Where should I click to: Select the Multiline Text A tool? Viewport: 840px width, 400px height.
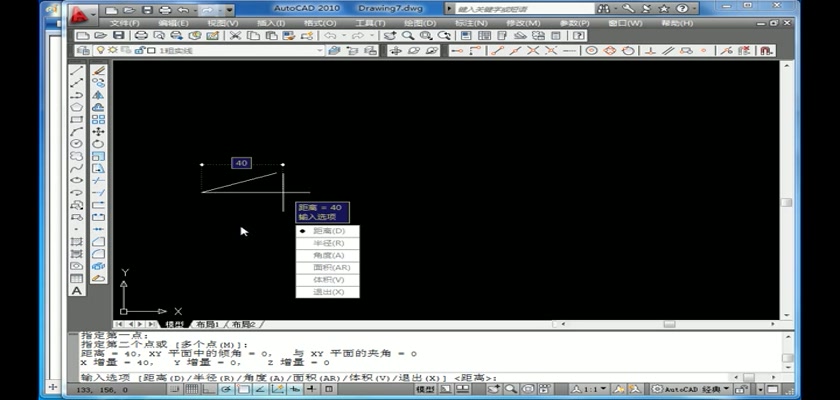[x=77, y=291]
